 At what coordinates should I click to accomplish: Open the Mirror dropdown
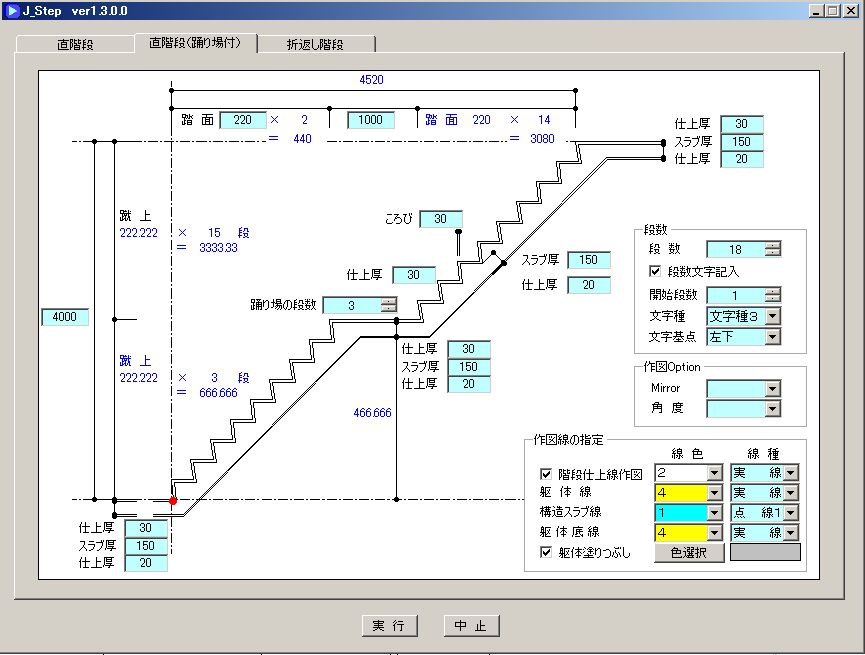pyautogui.click(x=772, y=388)
